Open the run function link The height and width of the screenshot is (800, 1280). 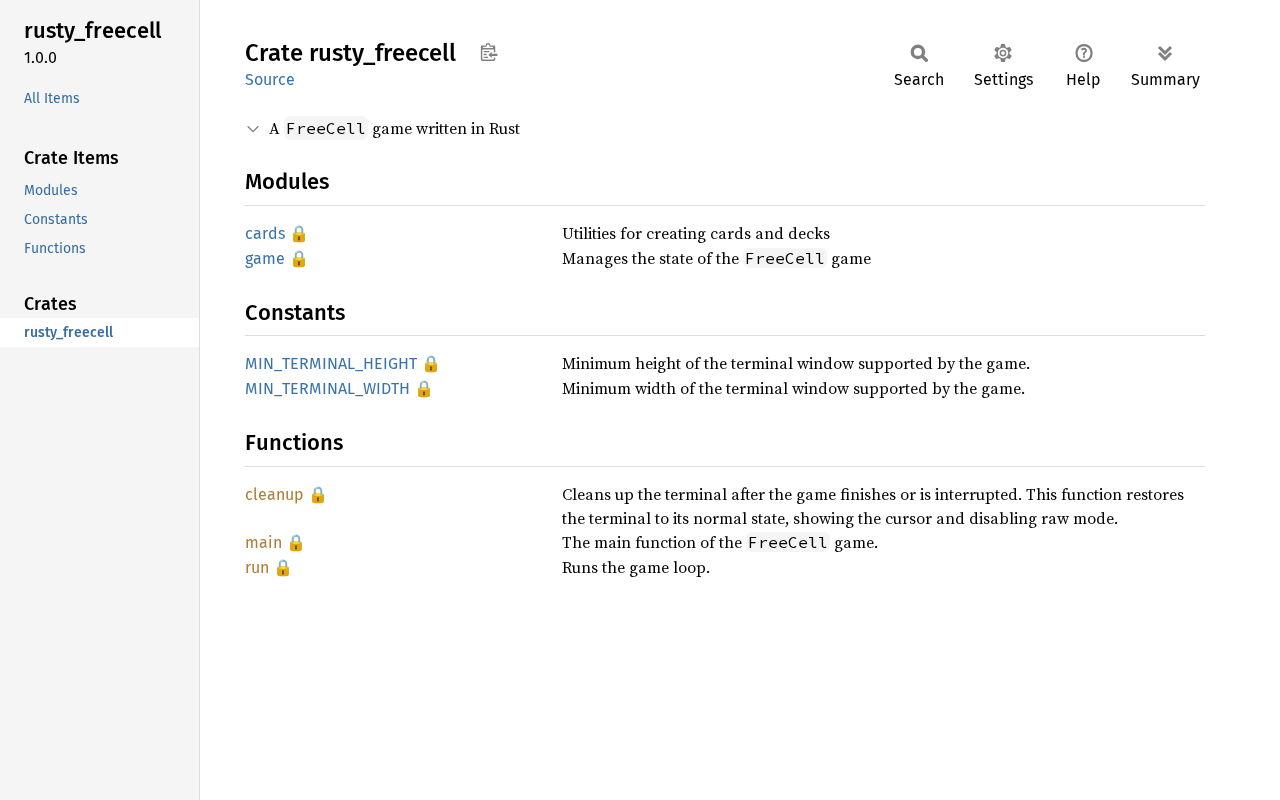(257, 568)
